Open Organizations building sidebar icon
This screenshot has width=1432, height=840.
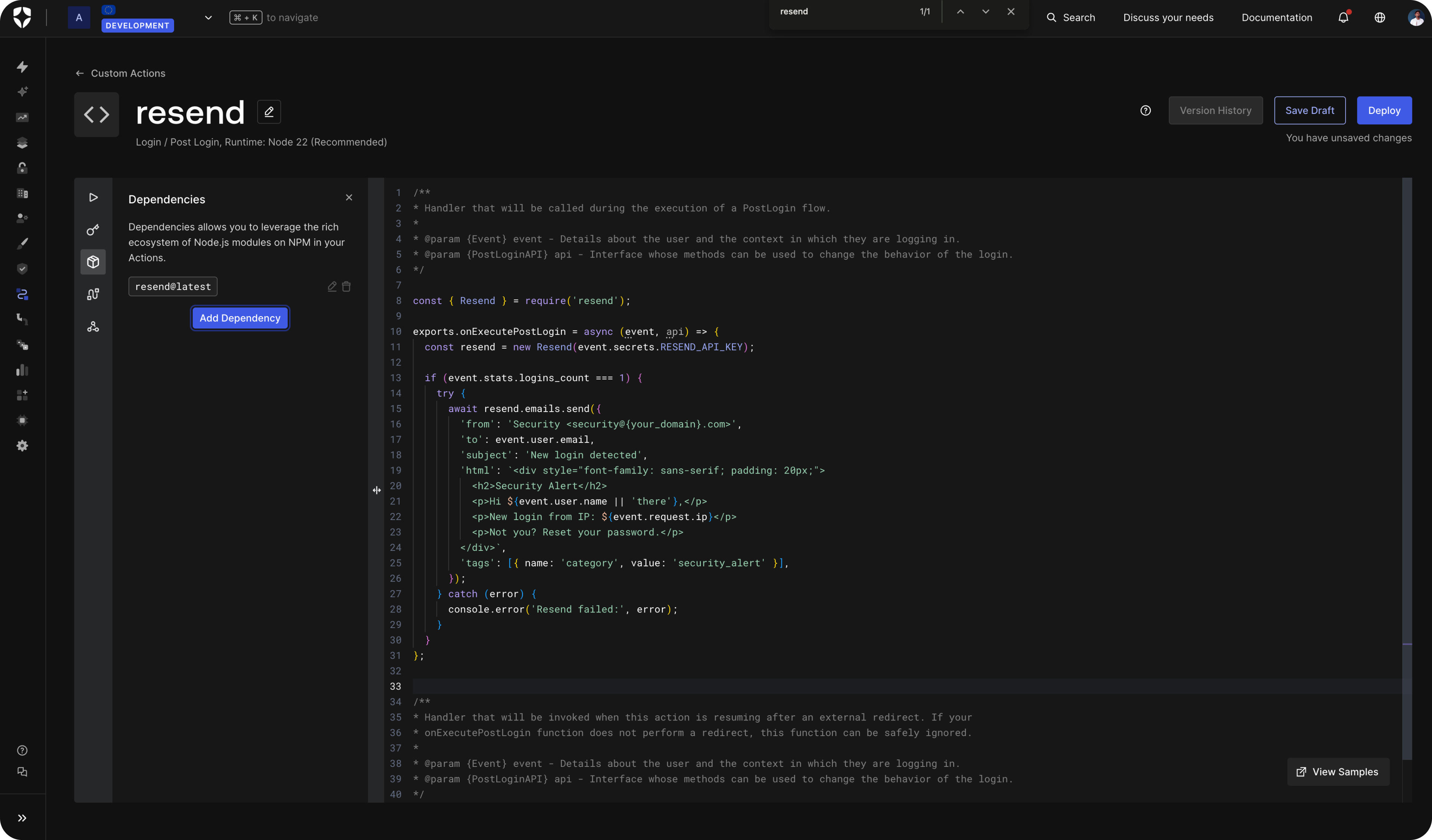pos(22,193)
